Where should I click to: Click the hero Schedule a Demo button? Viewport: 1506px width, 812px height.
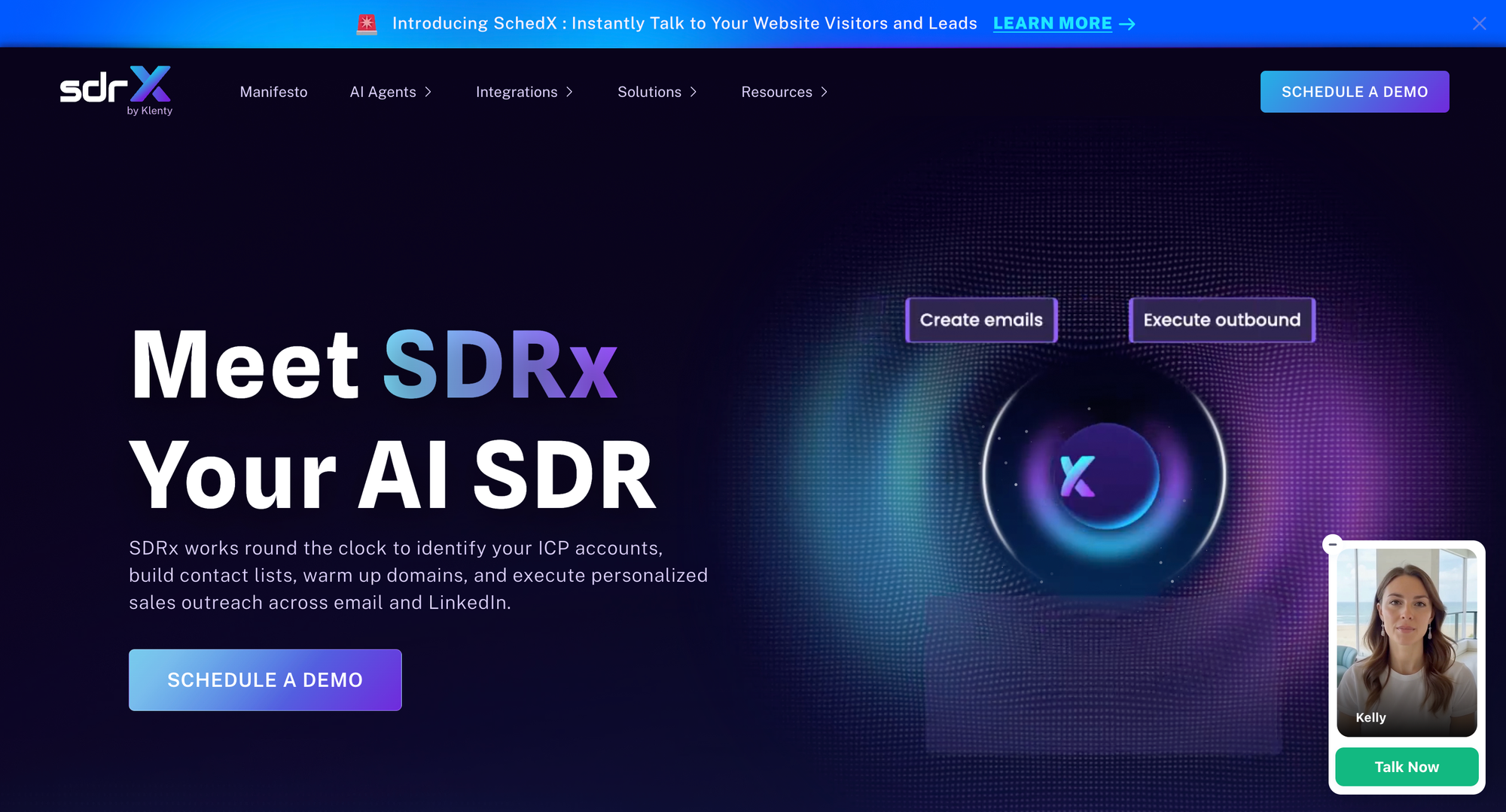point(265,680)
